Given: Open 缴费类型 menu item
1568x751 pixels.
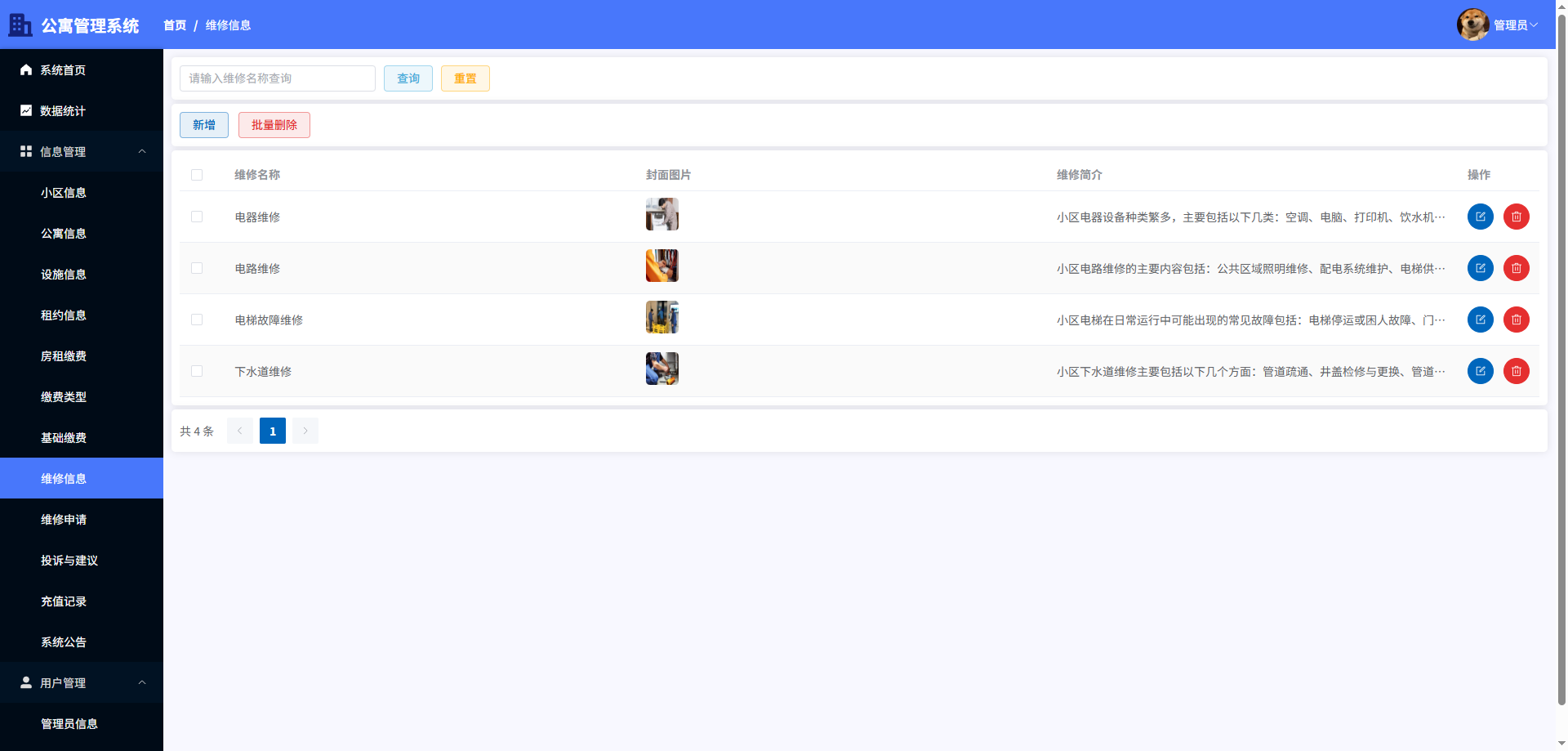Looking at the screenshot, I should (x=82, y=396).
